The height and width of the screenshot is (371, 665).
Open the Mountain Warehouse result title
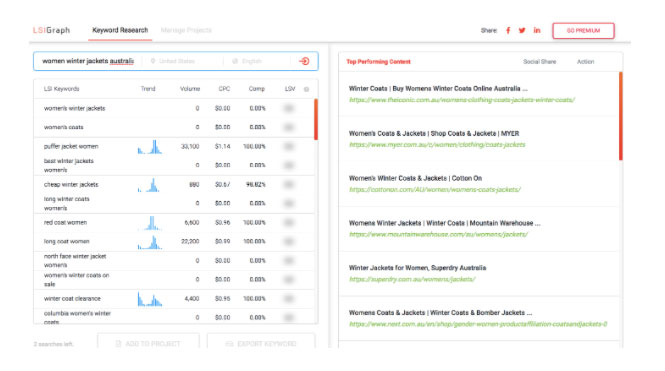(444, 223)
